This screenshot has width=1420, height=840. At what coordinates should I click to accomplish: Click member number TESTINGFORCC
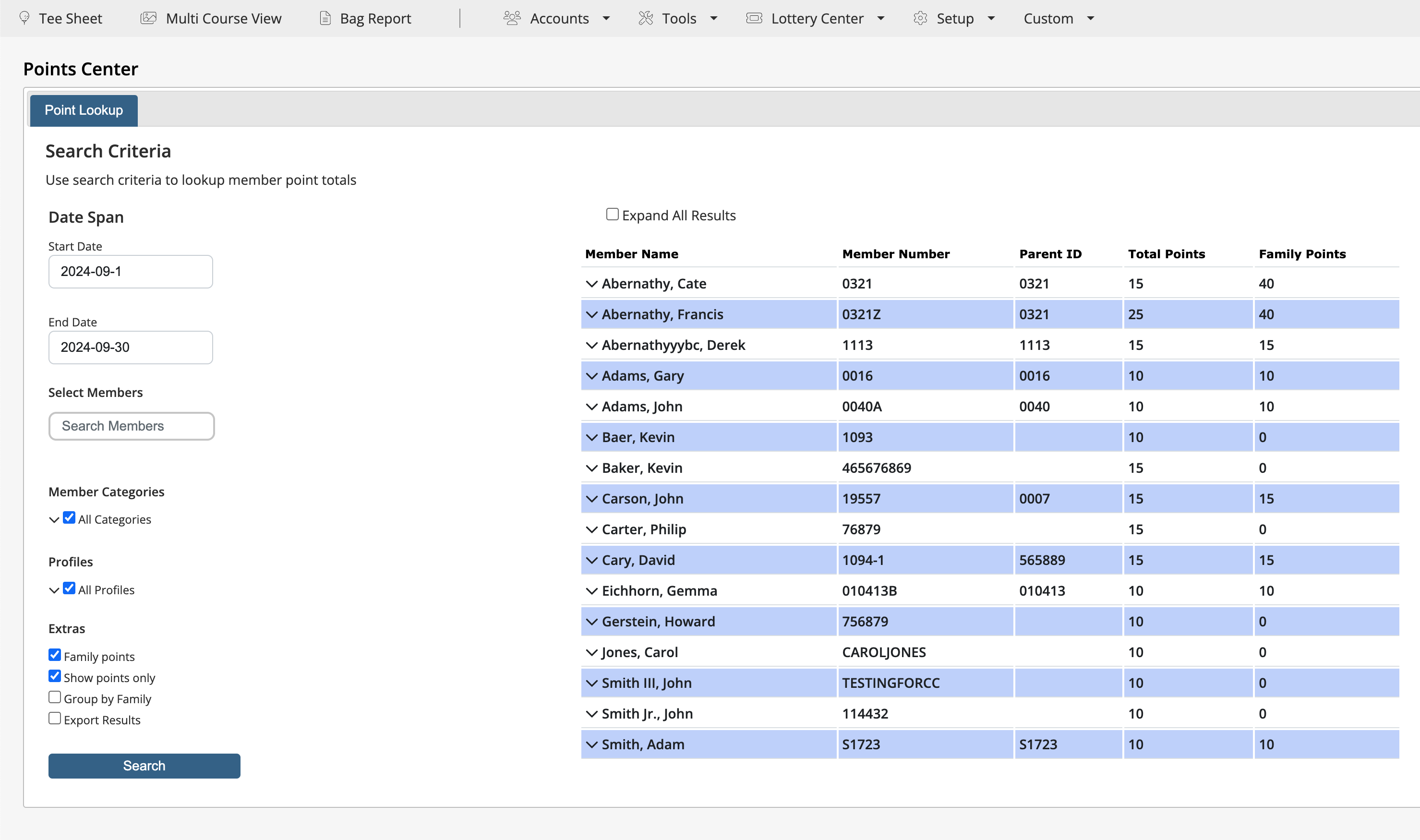point(891,683)
